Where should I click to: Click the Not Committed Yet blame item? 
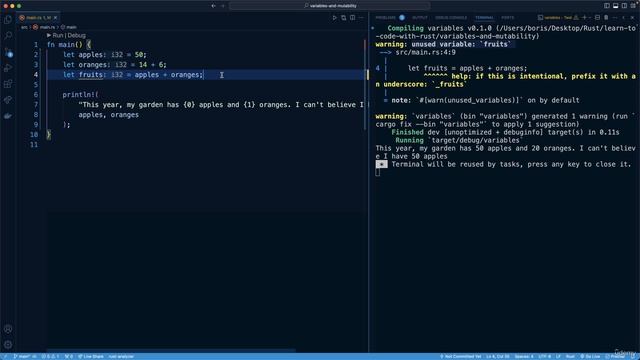coord(460,356)
